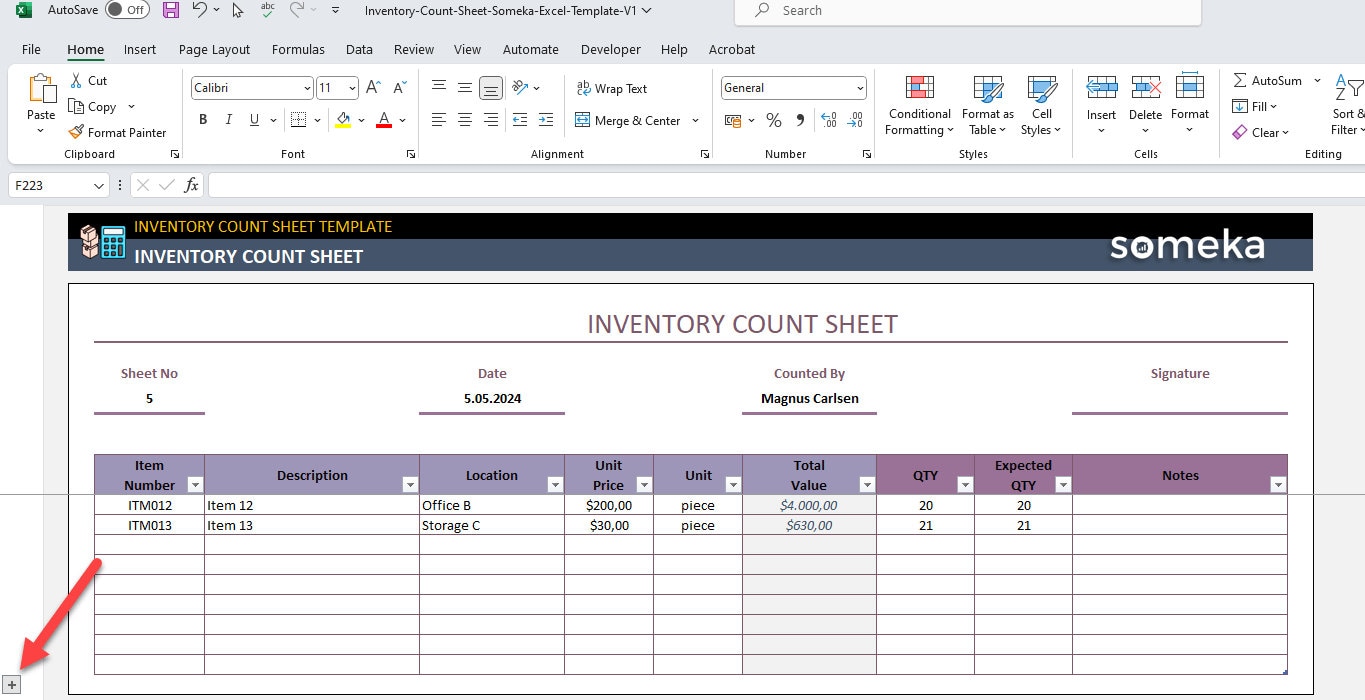Click the Increase Decimal icon
This screenshot has width=1365, height=700.
(828, 120)
